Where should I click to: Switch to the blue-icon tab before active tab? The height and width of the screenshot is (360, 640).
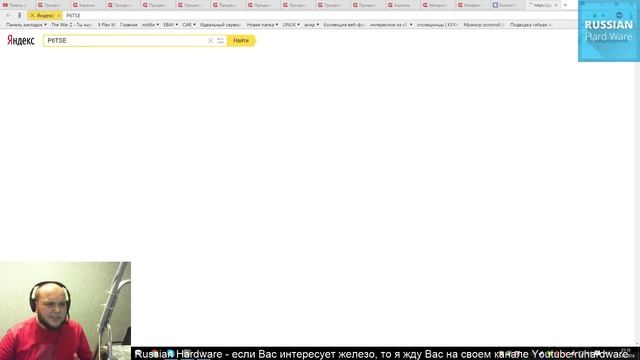[x=505, y=5]
